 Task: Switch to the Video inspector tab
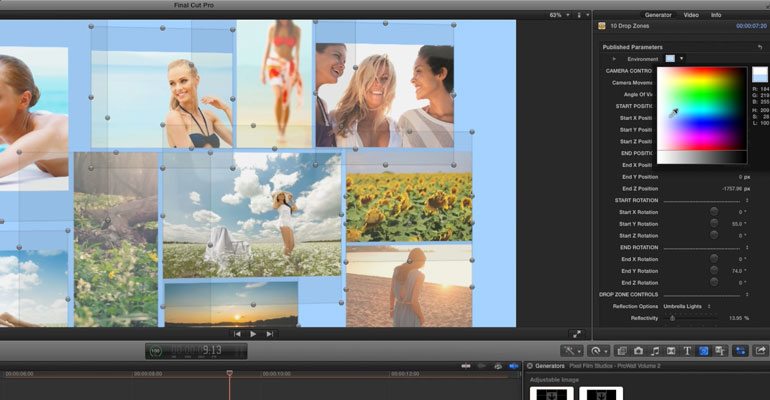691,15
